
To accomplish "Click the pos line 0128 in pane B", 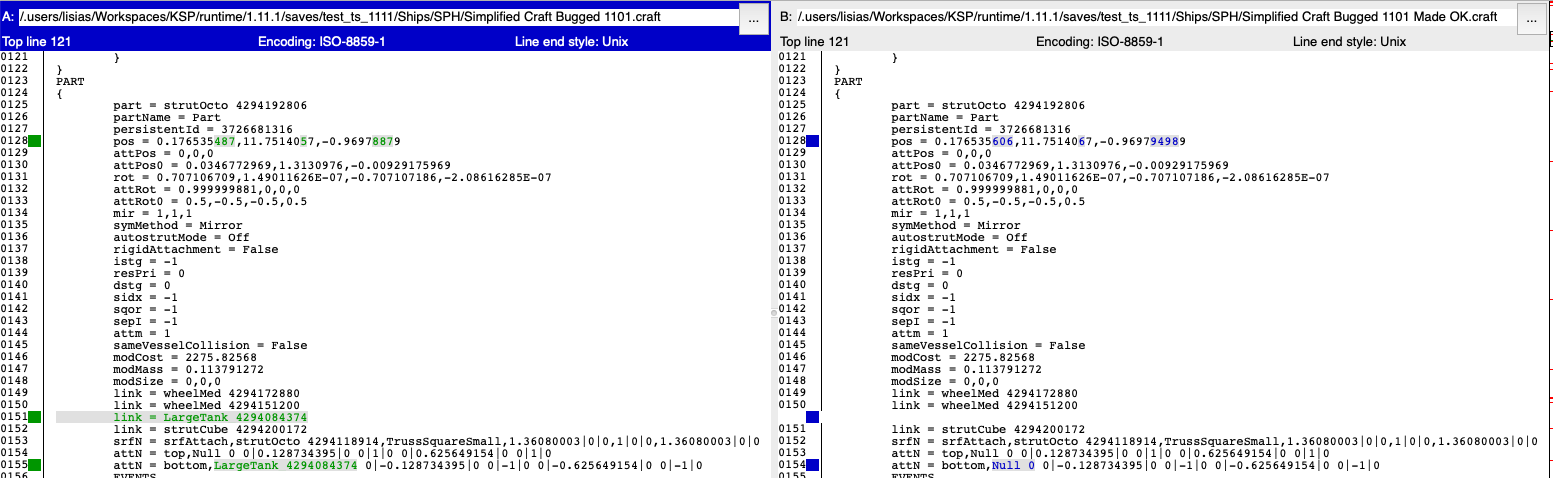I will click(1038, 141).
